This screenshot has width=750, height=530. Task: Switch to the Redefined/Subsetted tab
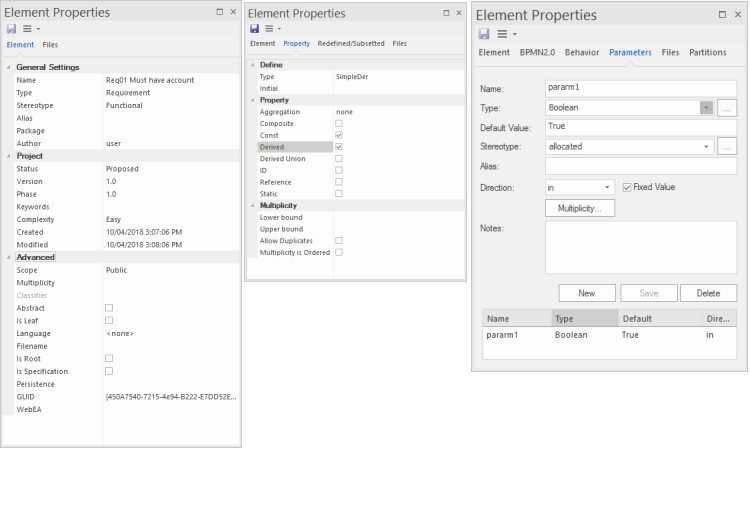click(x=350, y=44)
